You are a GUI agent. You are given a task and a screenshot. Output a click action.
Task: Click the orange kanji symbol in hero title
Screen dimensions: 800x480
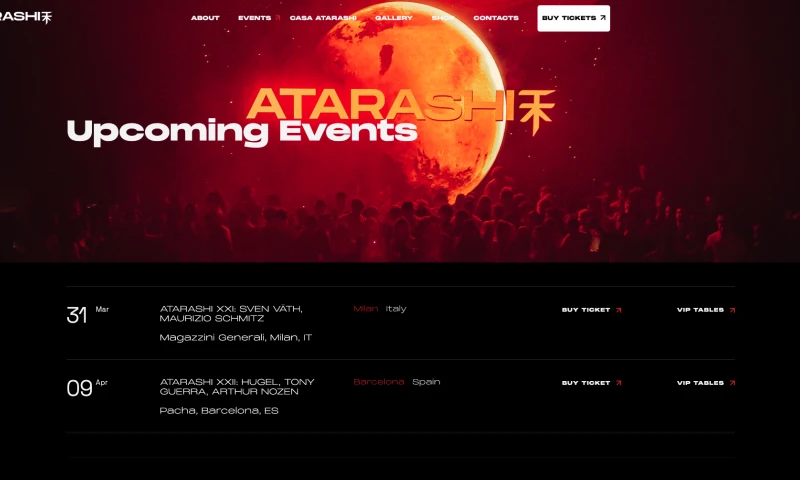click(x=537, y=112)
